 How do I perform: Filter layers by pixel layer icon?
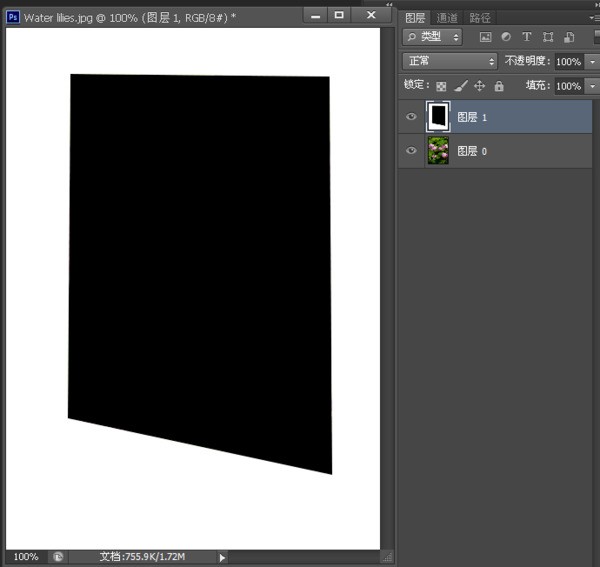(486, 37)
